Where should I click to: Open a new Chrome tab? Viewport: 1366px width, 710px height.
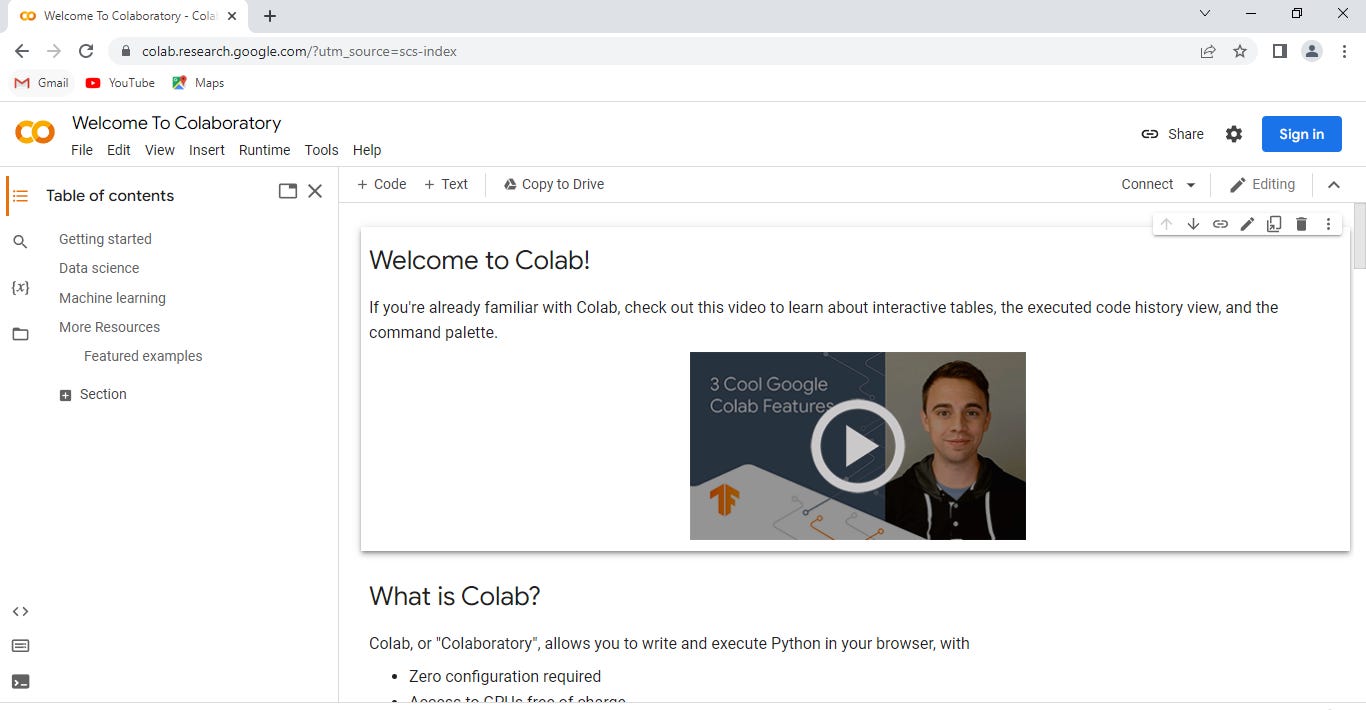tap(270, 16)
